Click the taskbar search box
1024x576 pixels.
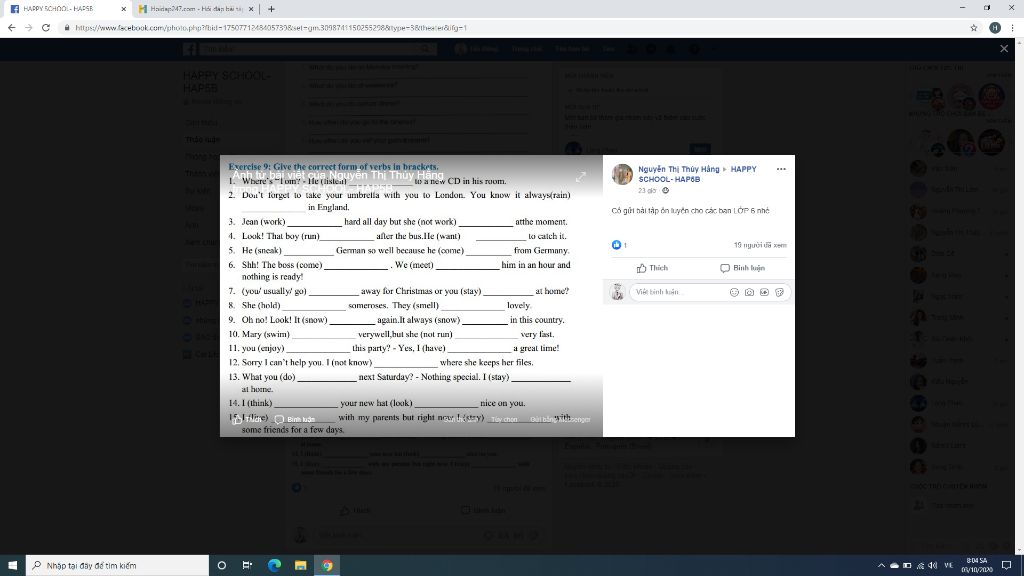[118, 566]
